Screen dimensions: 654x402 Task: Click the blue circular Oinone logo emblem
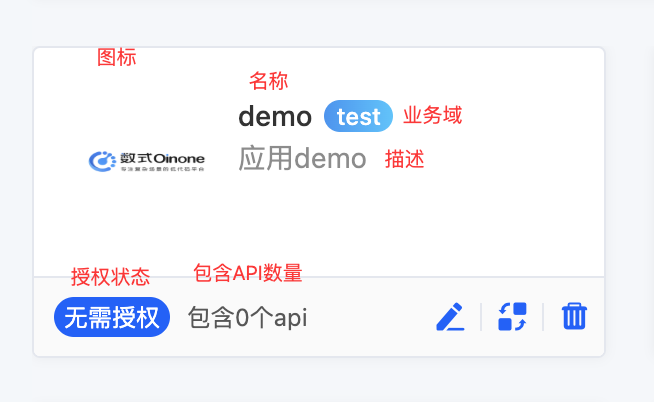pyautogui.click(x=102, y=161)
